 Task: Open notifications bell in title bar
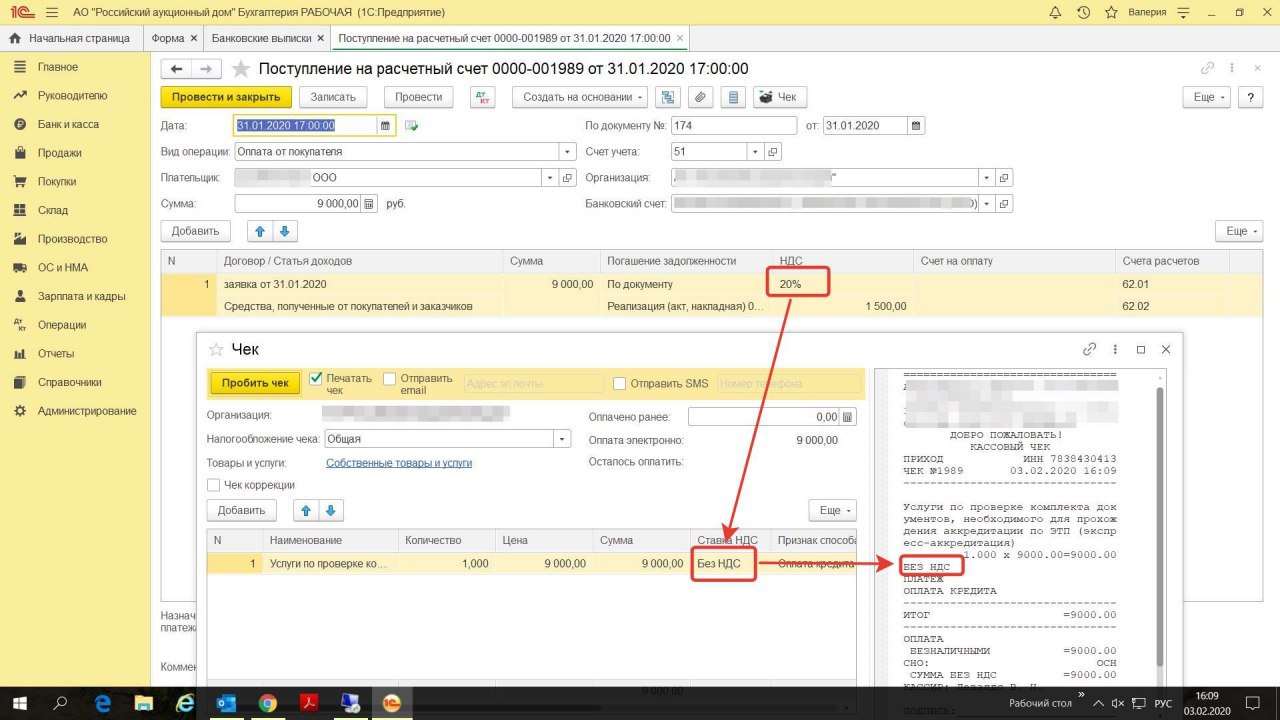pos(1055,13)
